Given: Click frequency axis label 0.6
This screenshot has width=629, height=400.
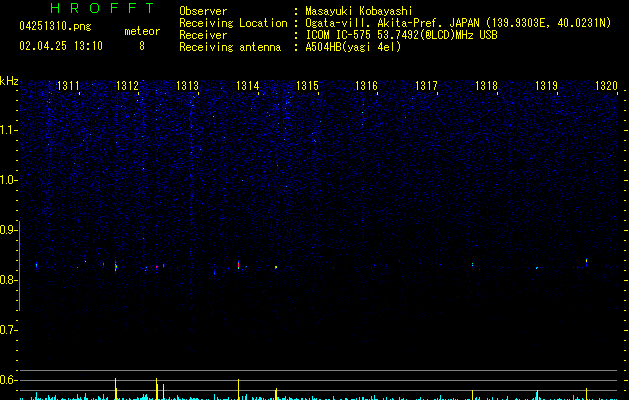Looking at the screenshot, I should click(x=9, y=380).
